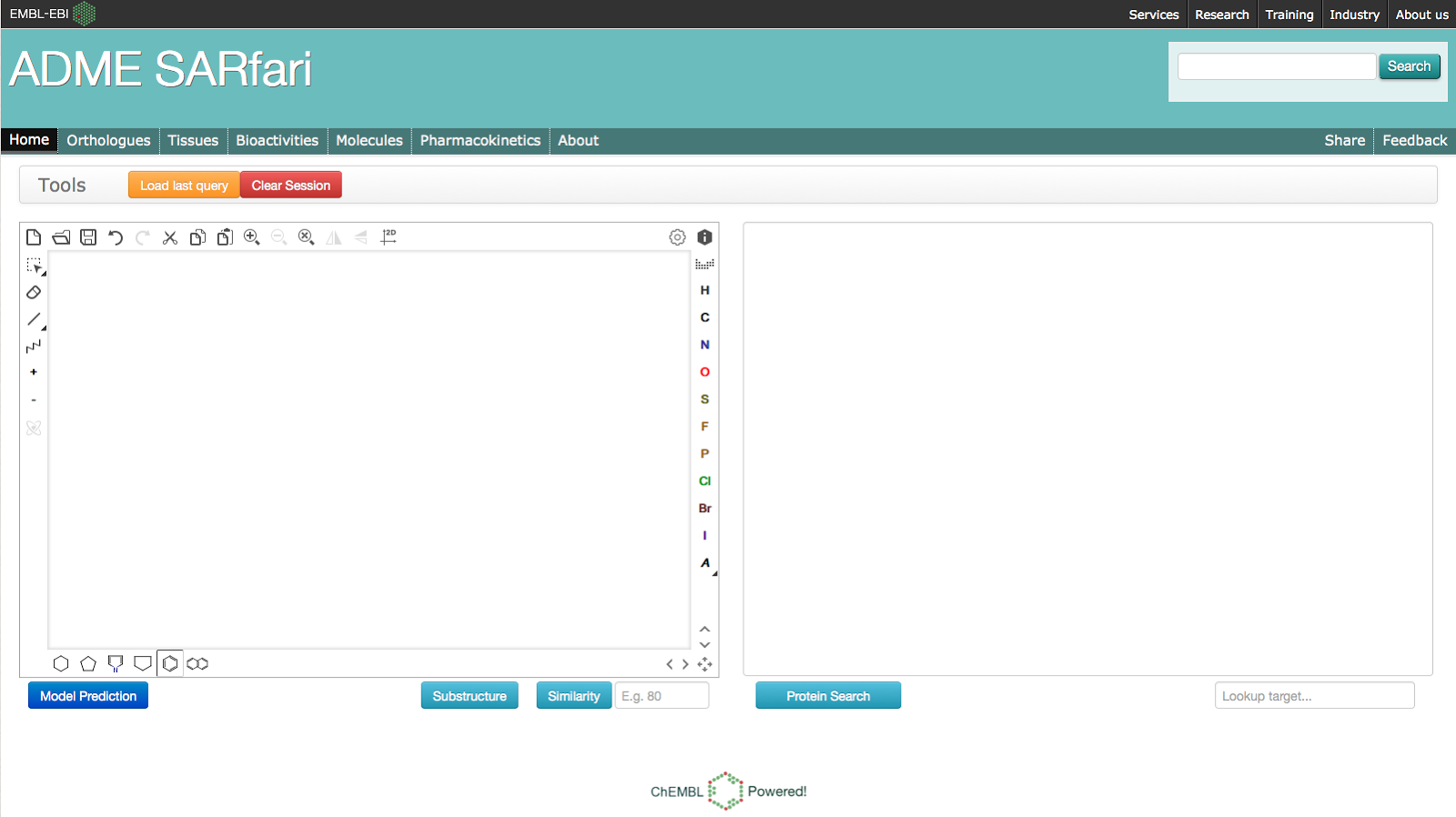Screen dimensions: 1456x817
Task: Click the Paste clipboard icon
Action: [225, 237]
